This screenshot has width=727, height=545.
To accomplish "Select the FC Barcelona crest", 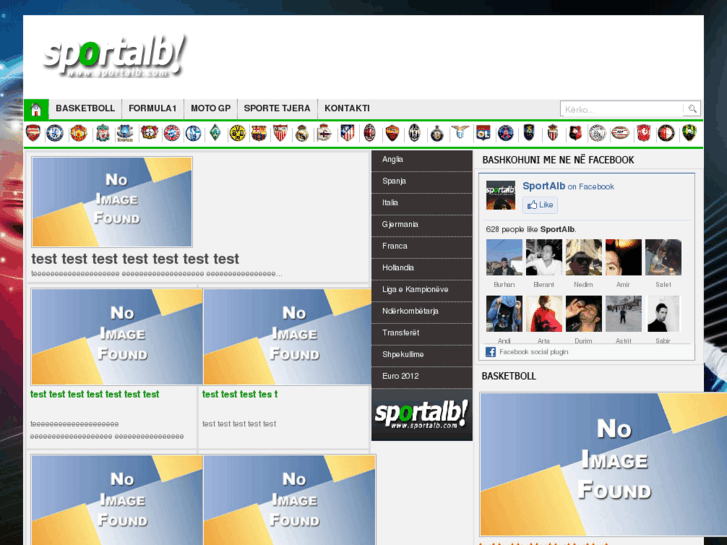I will click(259, 133).
